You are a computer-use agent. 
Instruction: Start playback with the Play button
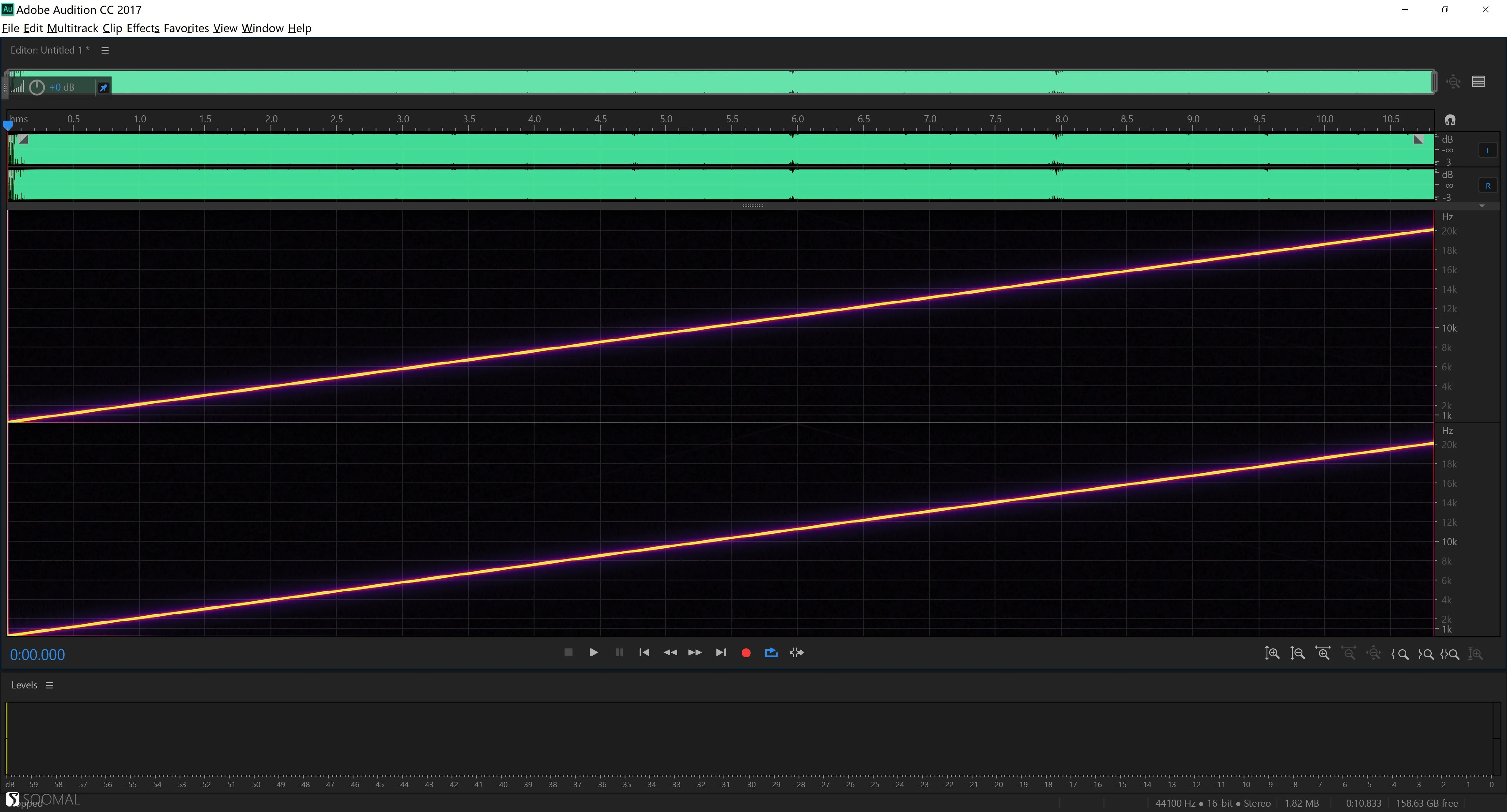[593, 653]
